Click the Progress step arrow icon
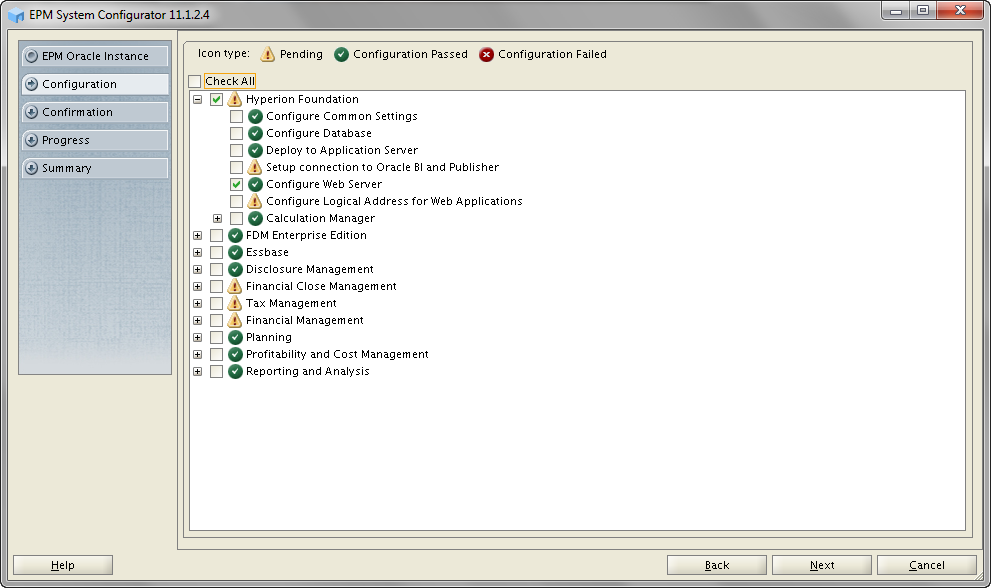 tap(31, 140)
